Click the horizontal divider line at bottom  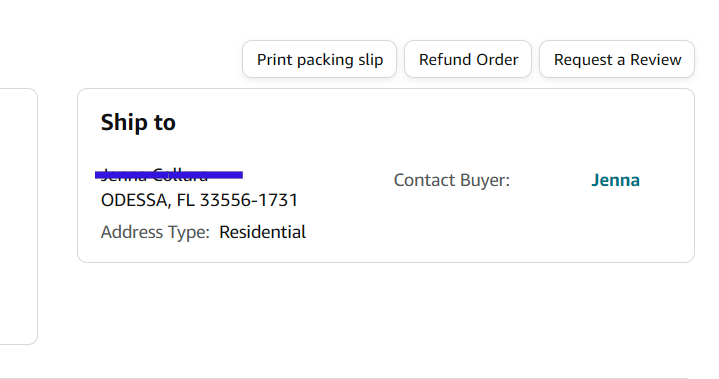[x=344, y=378]
